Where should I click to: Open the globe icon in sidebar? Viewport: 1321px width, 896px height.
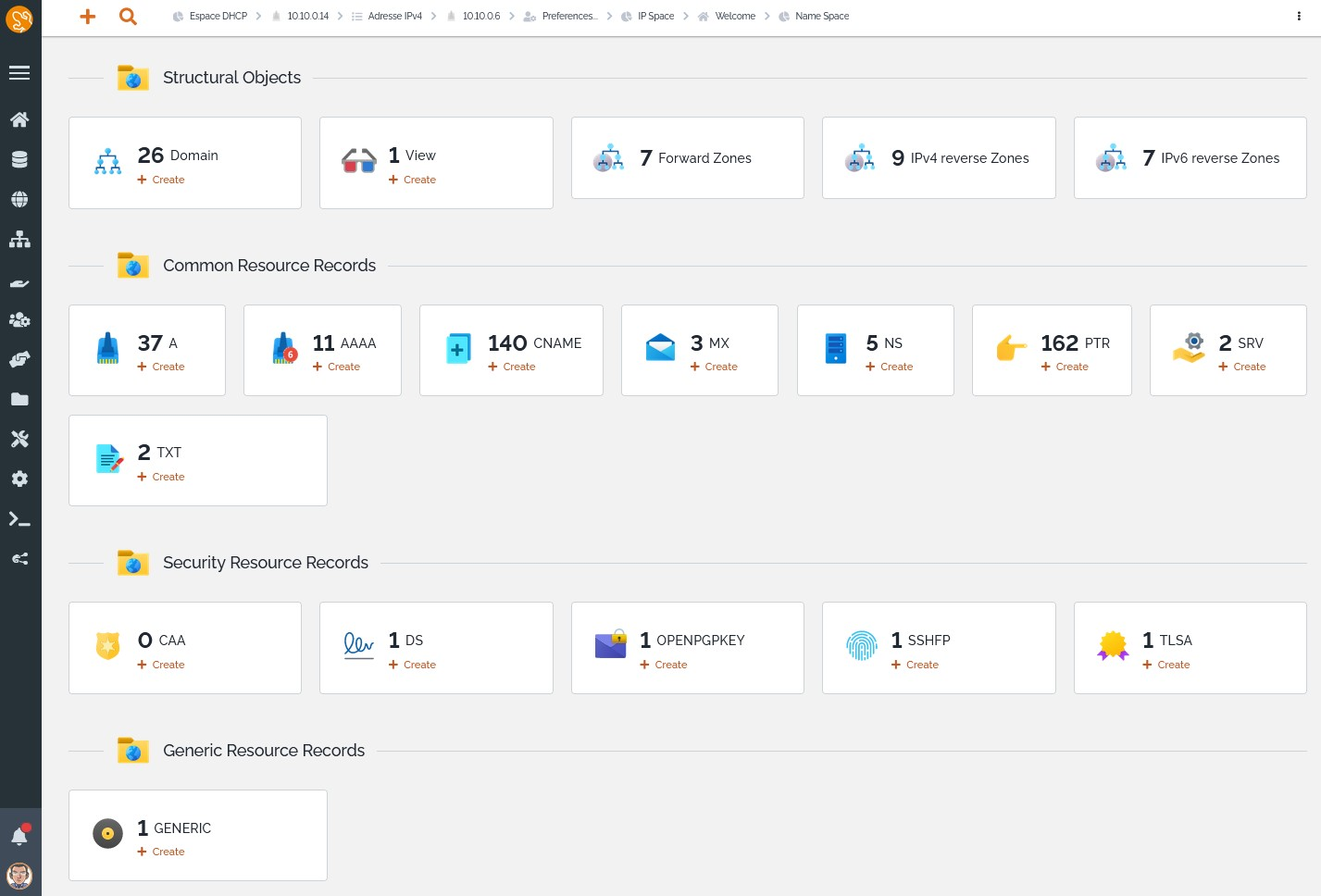[19, 199]
